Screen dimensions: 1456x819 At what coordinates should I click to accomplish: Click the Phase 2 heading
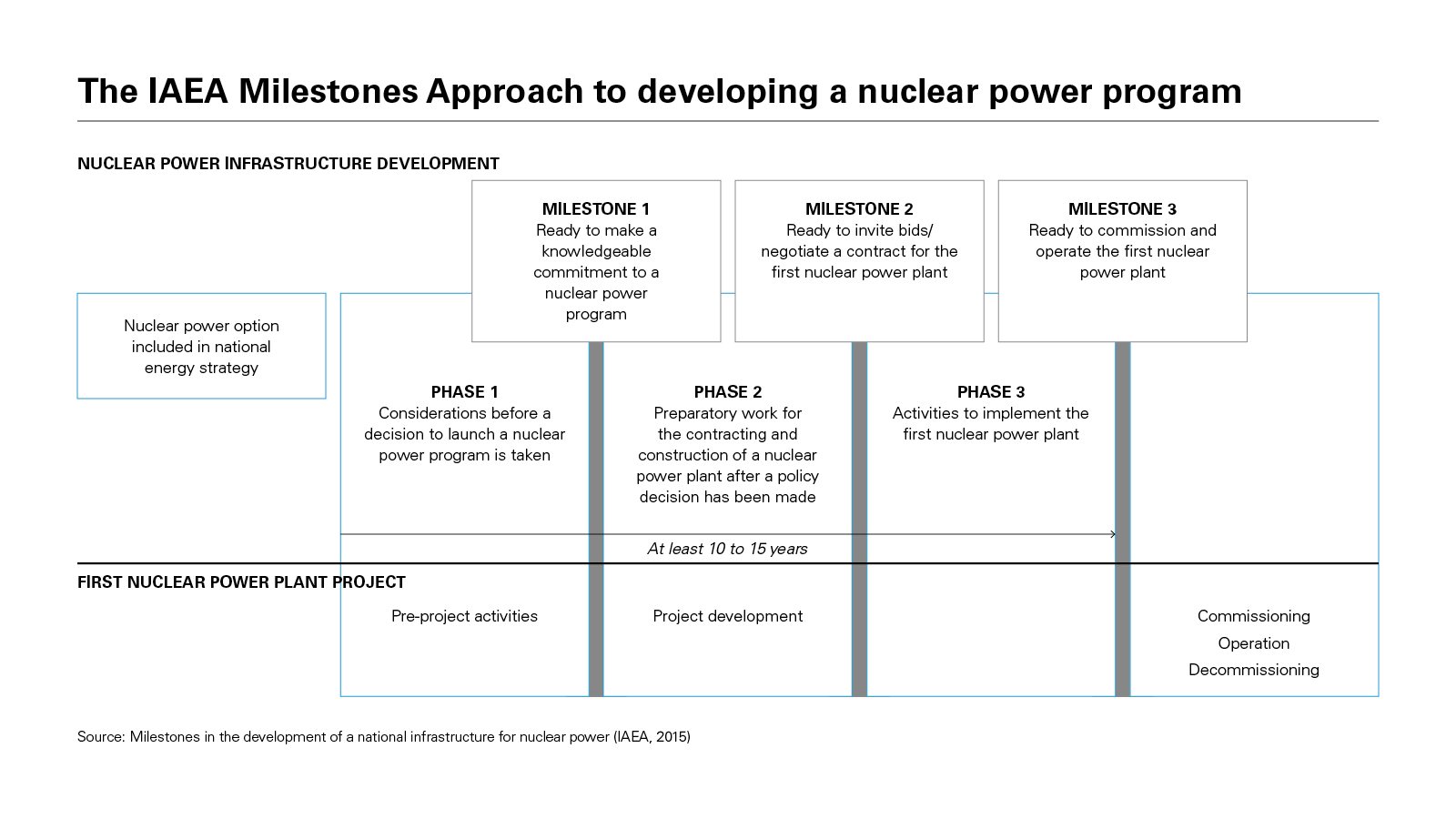click(x=727, y=392)
